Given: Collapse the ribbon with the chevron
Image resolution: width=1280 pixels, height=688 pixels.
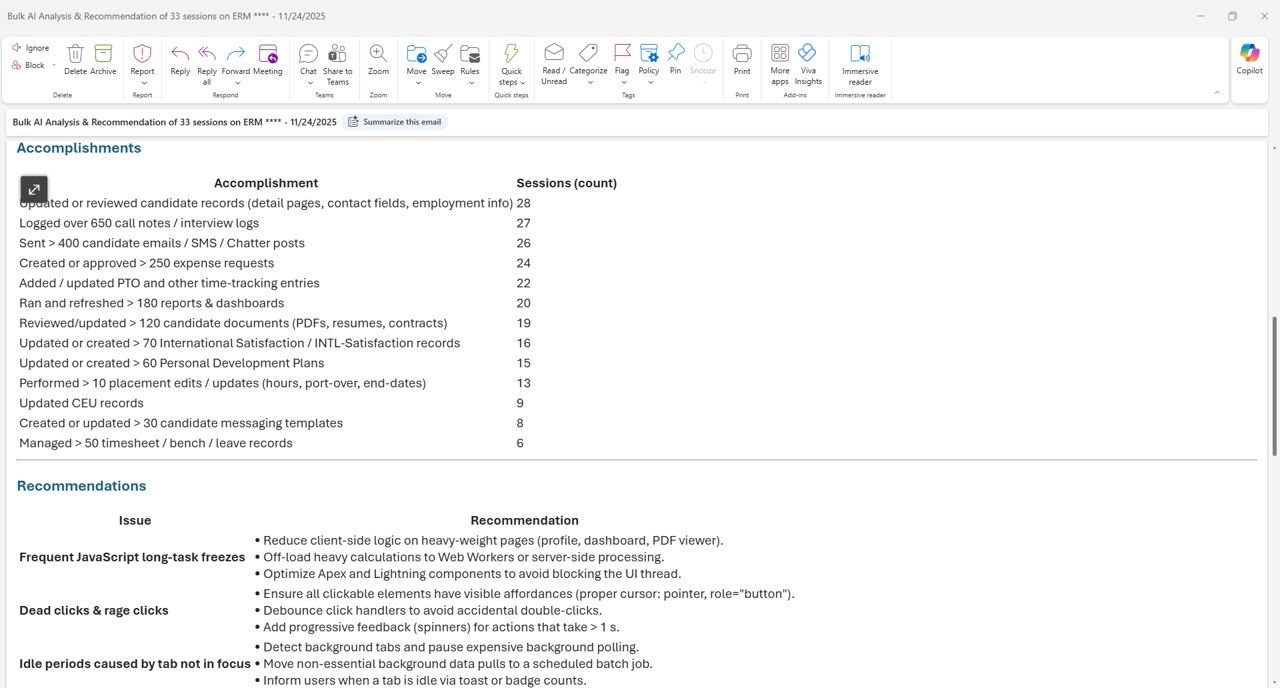Looking at the screenshot, I should click(x=1217, y=93).
